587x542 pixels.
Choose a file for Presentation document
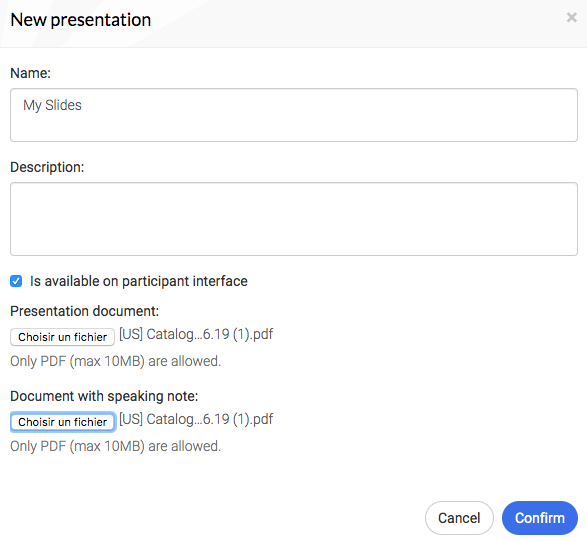click(62, 337)
